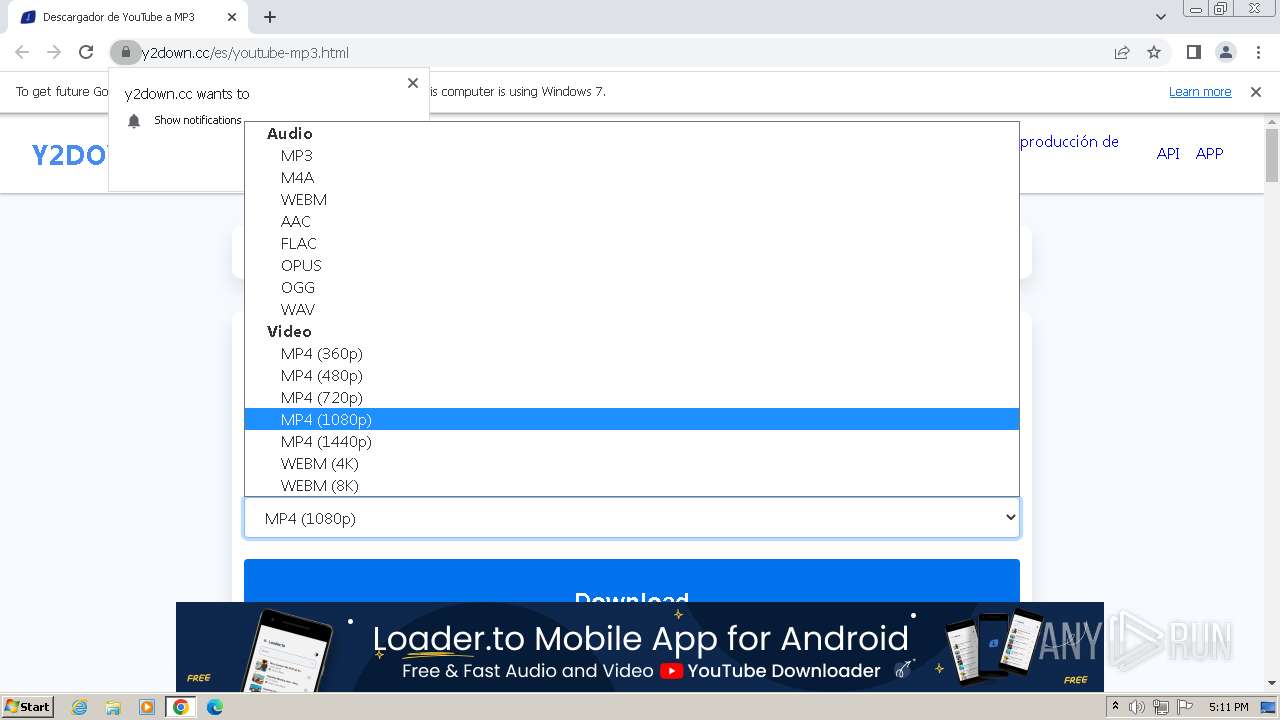Image resolution: width=1280 pixels, height=720 pixels.
Task: Select M4A audio format
Action: pos(632,177)
